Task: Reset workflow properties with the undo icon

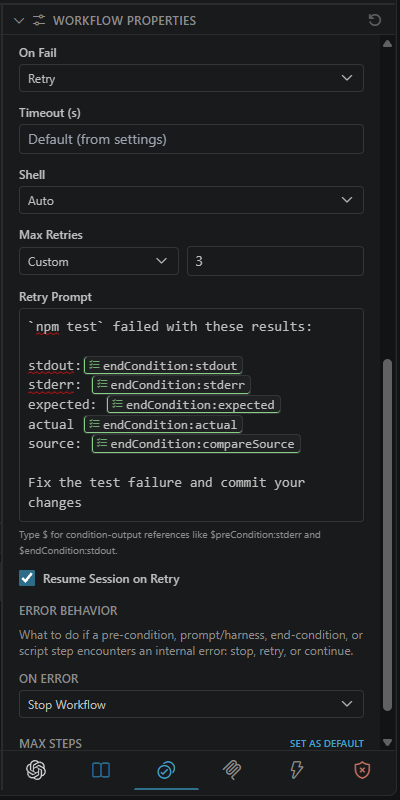Action: coord(374,20)
